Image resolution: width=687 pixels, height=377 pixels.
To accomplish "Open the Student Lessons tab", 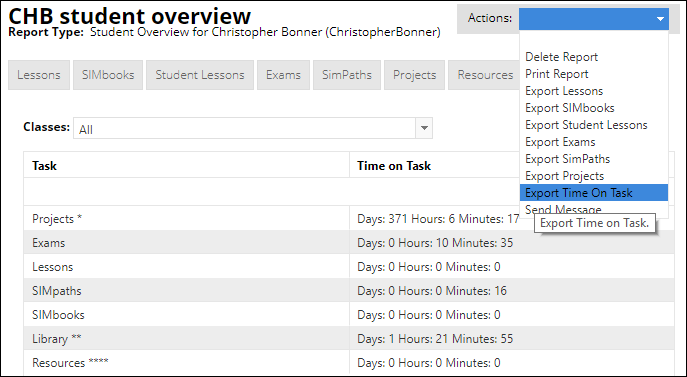I will [x=200, y=75].
